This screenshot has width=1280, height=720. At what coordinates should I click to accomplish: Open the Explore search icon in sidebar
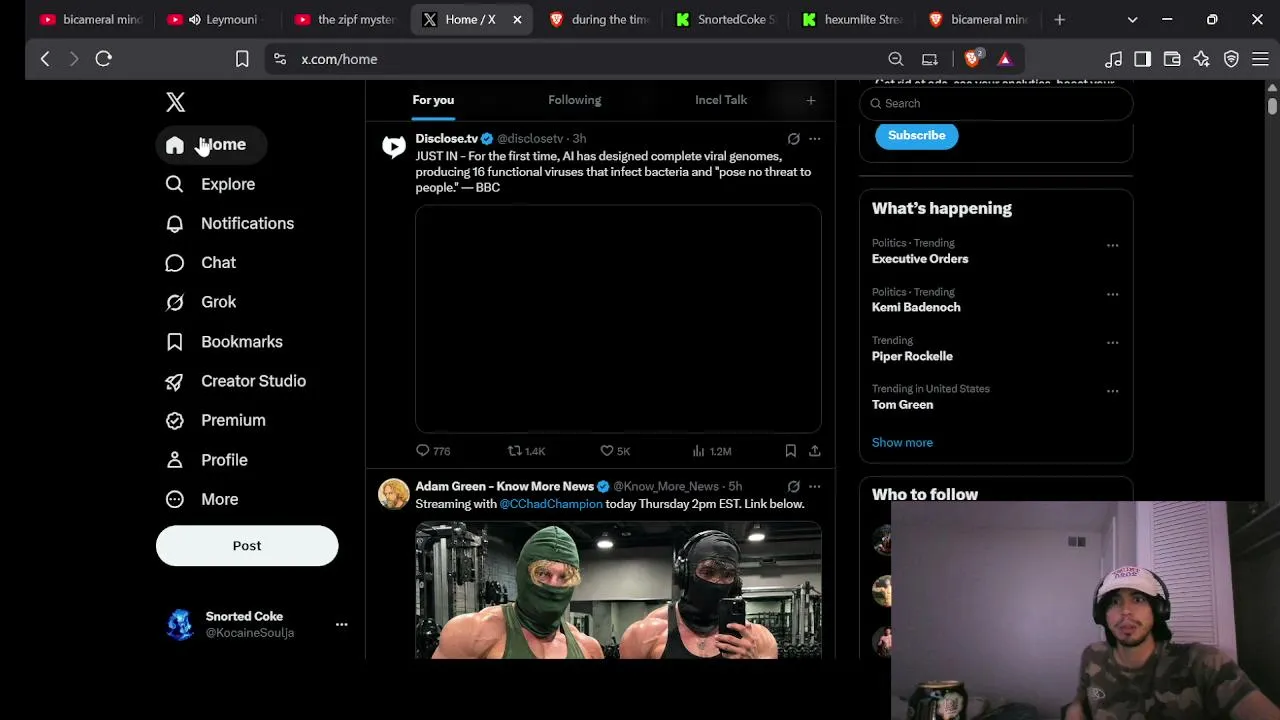point(174,184)
